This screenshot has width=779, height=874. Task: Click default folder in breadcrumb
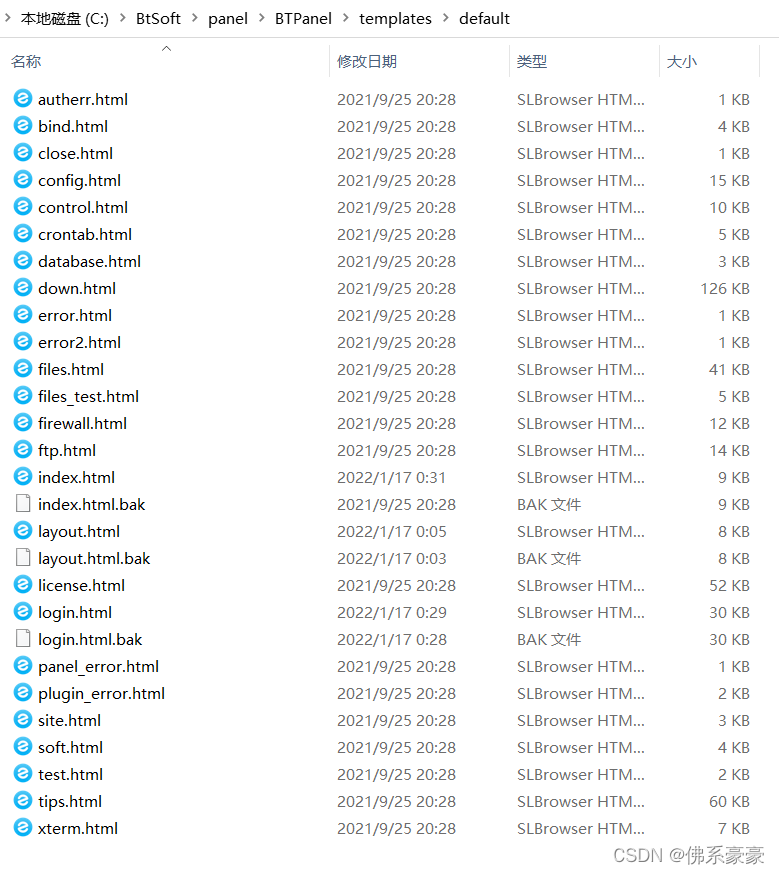click(x=484, y=18)
